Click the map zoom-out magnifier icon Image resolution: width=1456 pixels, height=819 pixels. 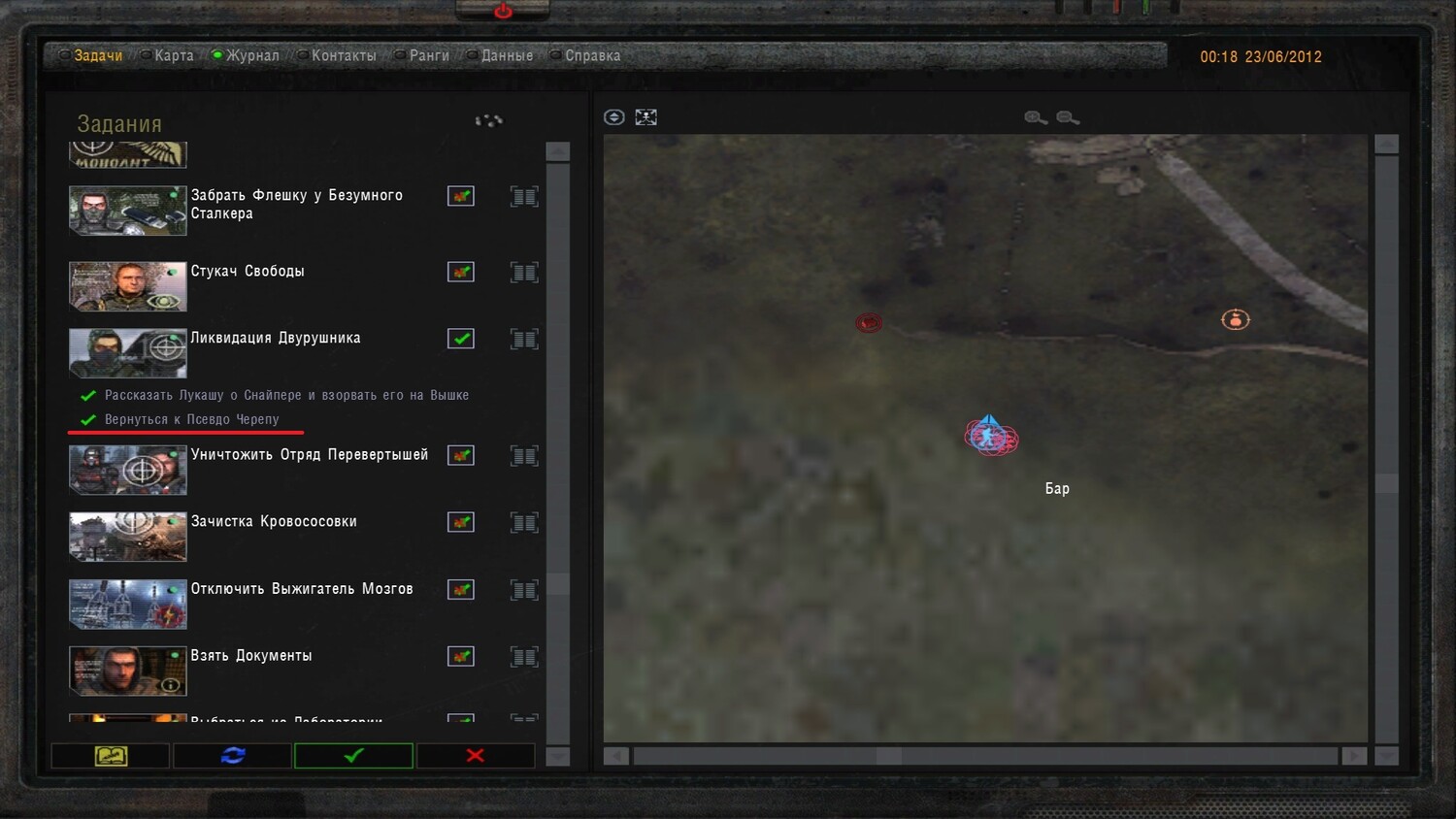(1068, 117)
